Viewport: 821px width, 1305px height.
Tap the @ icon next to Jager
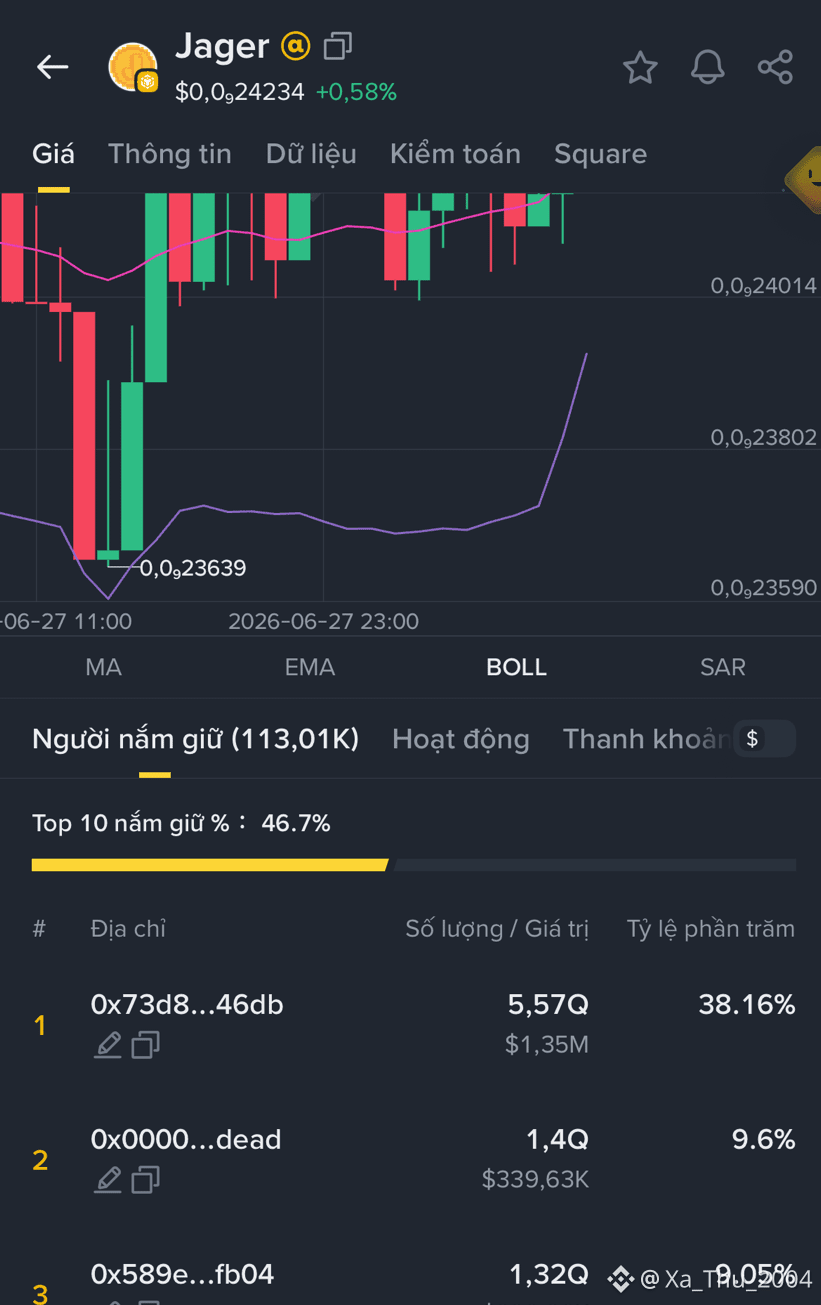295,46
